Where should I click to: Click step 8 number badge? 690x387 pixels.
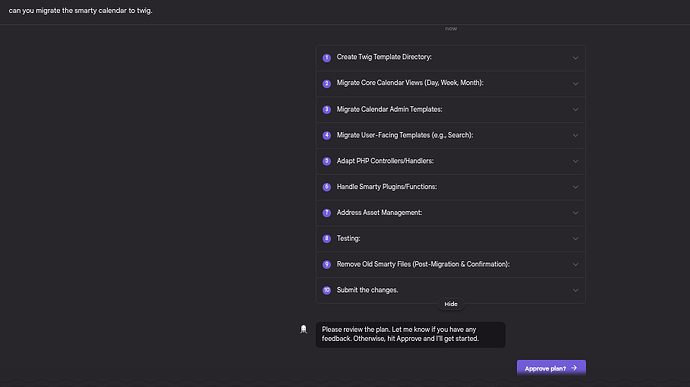click(327, 239)
